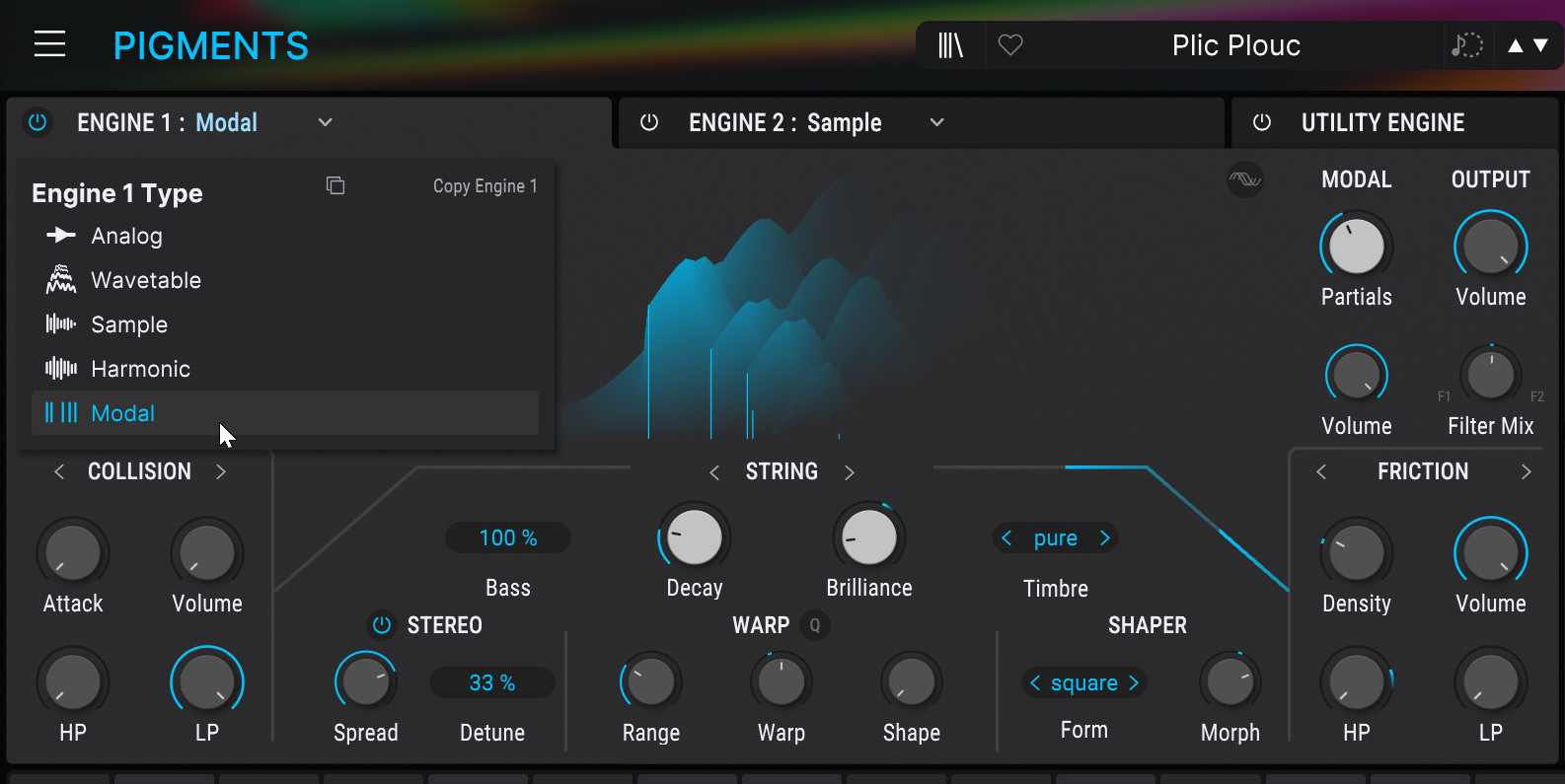Click the Warp knob
The image size is (1565, 784).
(x=782, y=682)
